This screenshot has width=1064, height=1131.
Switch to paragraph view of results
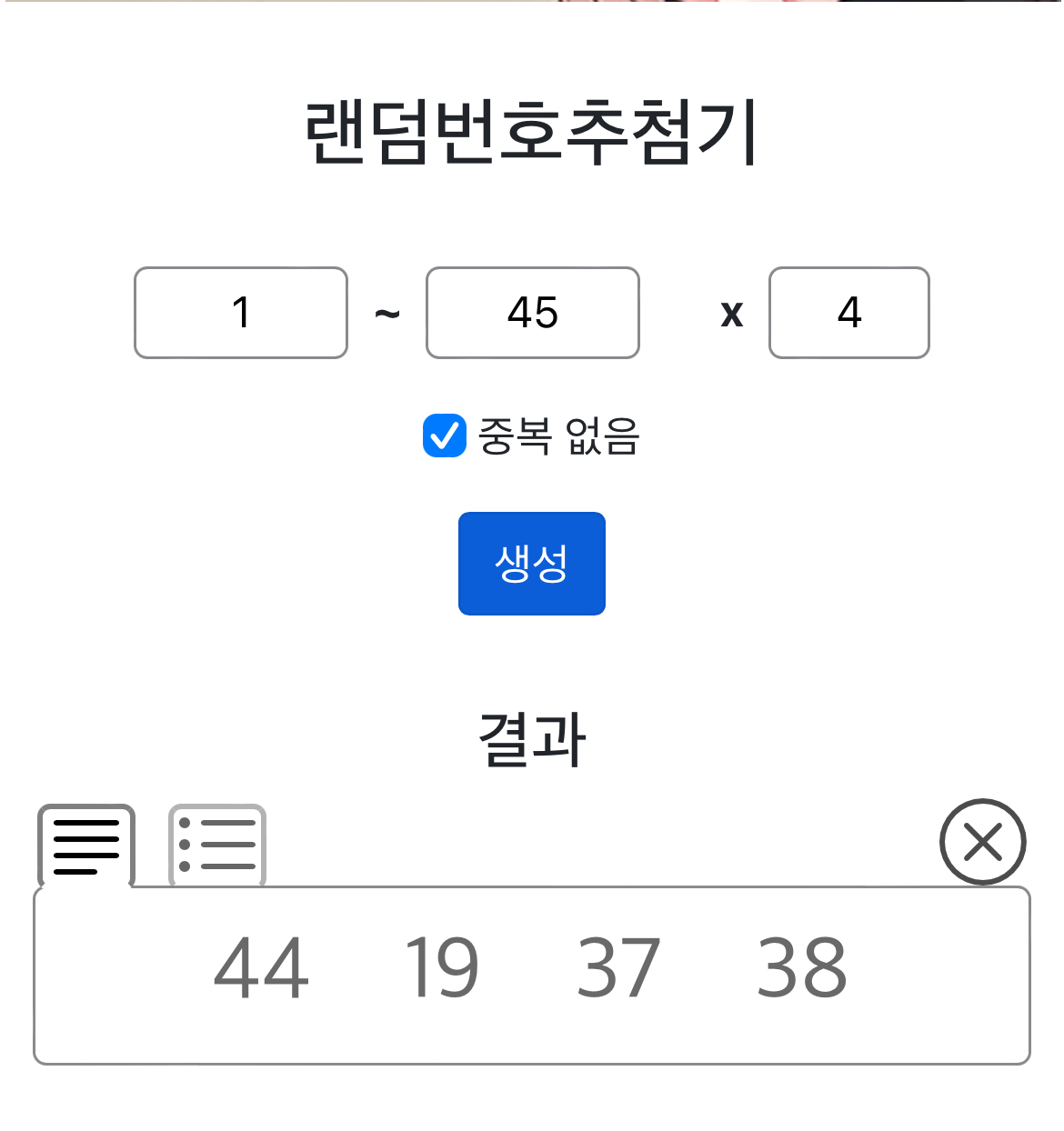(x=86, y=846)
